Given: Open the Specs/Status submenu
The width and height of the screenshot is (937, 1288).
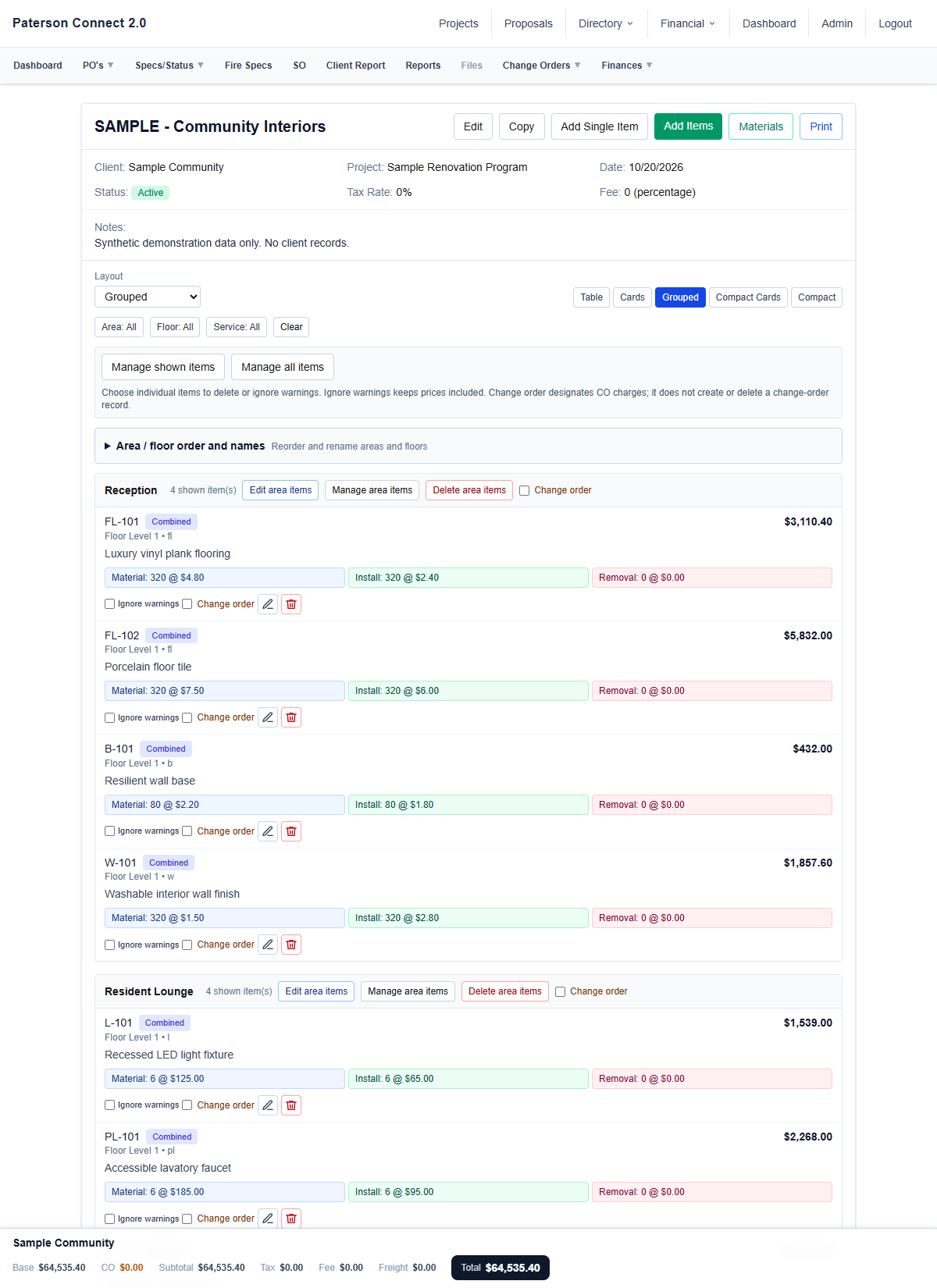Looking at the screenshot, I should tap(169, 66).
